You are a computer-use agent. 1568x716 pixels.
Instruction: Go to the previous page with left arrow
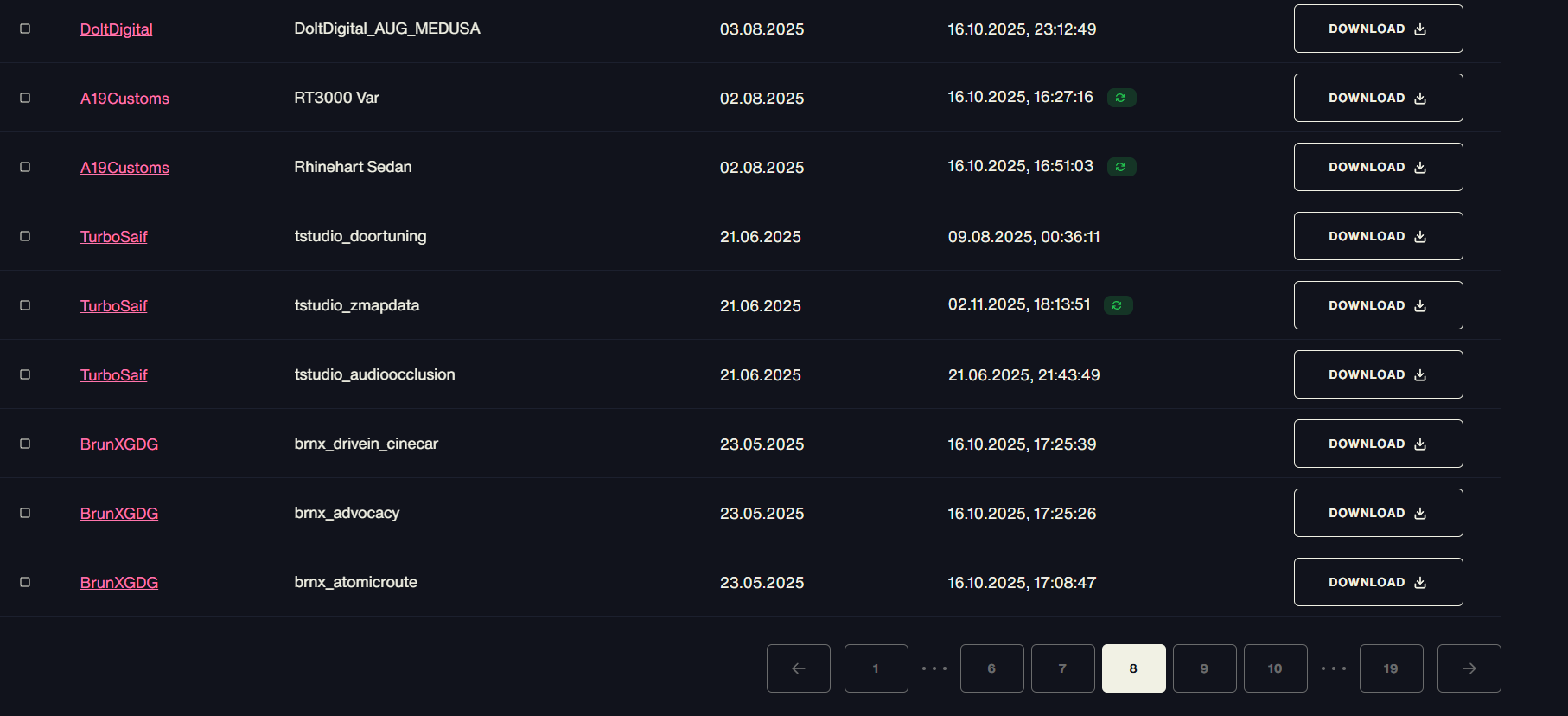[799, 668]
